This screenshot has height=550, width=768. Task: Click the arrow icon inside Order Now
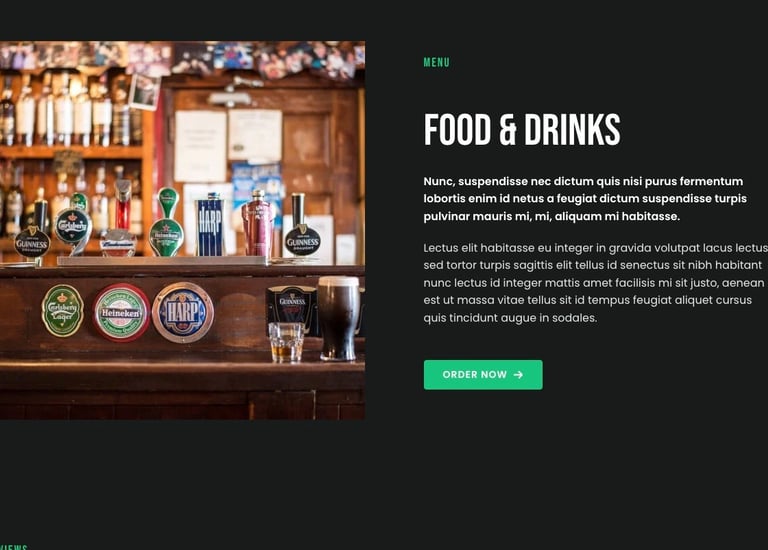coord(518,375)
